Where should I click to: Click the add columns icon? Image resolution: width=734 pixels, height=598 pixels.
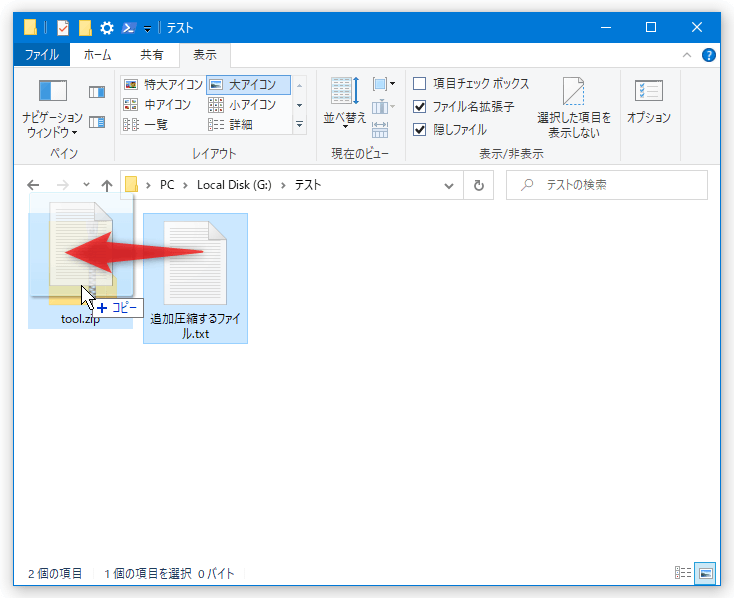383,107
